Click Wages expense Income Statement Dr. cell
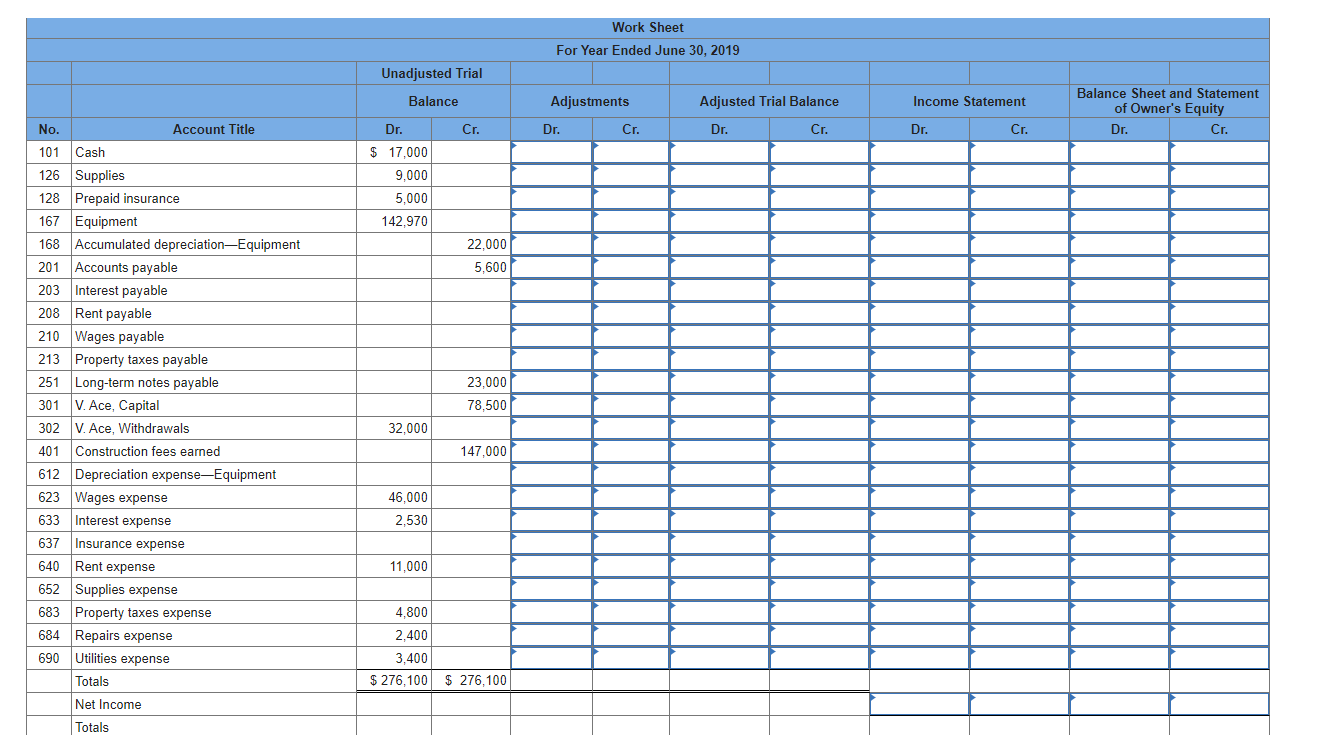This screenshot has width=1325, height=735. [919, 497]
